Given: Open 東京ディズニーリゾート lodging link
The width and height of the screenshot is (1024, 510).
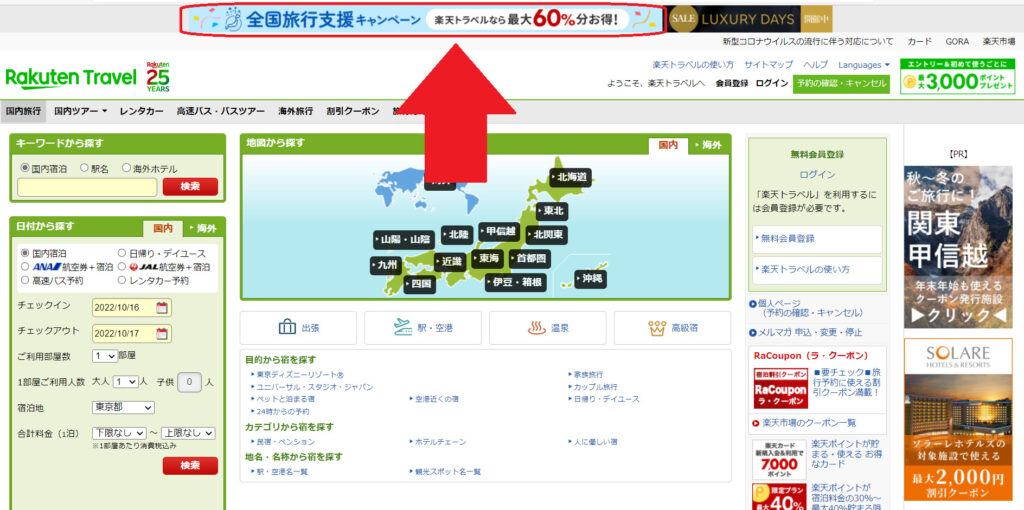Looking at the screenshot, I should pos(300,375).
